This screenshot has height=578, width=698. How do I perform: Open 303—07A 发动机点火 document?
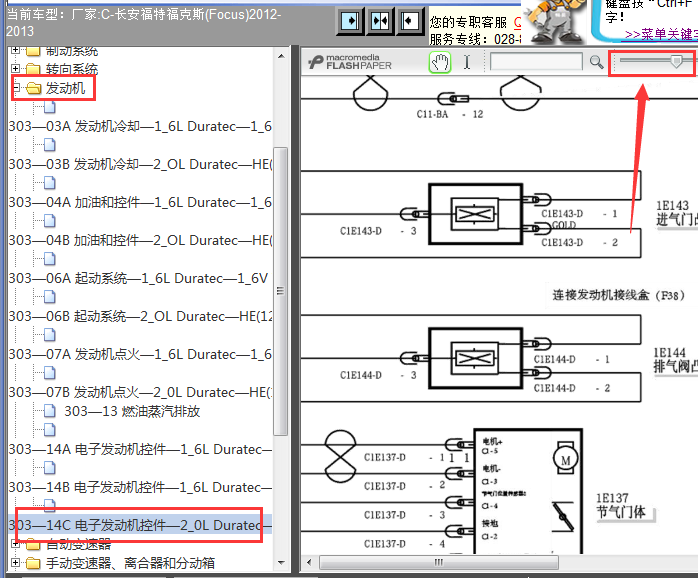(140, 354)
